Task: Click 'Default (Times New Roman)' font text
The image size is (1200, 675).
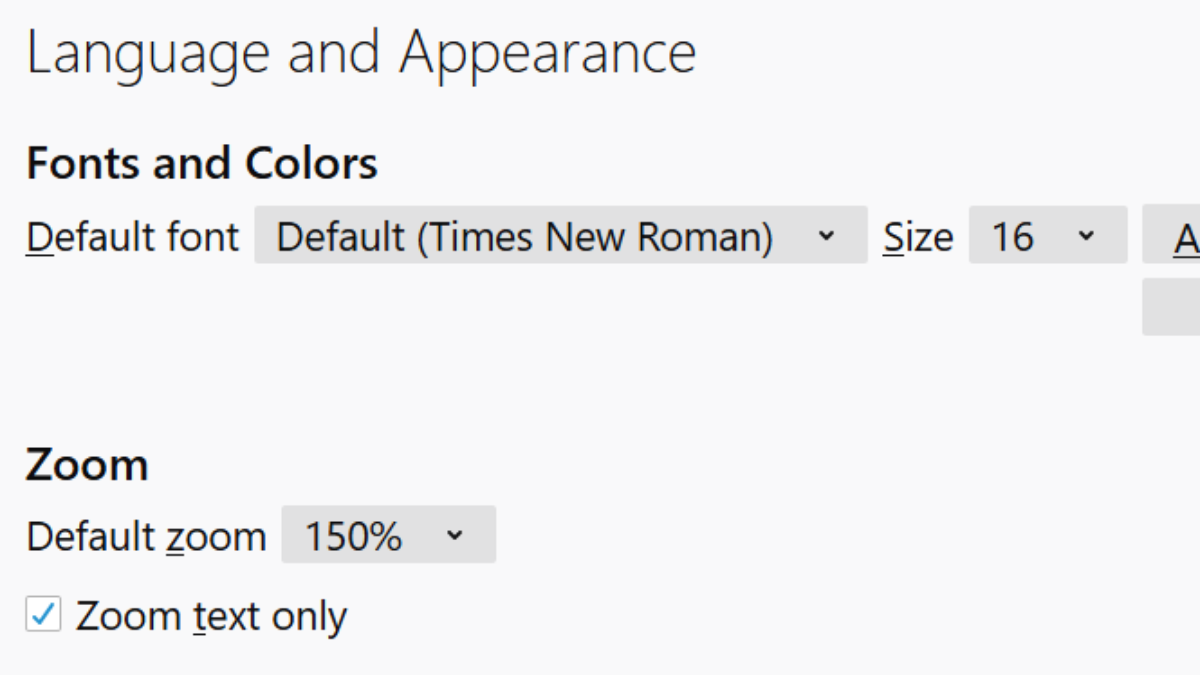Action: pos(524,237)
